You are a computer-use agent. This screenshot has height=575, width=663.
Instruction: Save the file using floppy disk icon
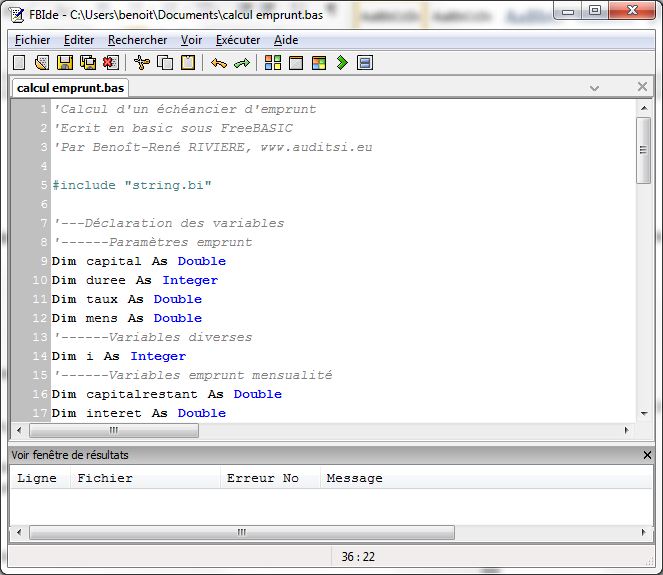tap(65, 63)
